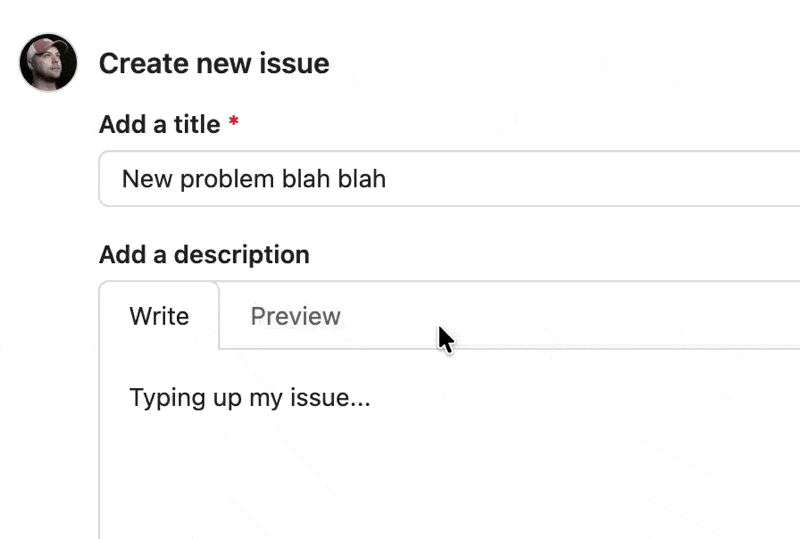Click inside the description text area
Image resolution: width=800 pixels, height=539 pixels.
tap(450, 444)
